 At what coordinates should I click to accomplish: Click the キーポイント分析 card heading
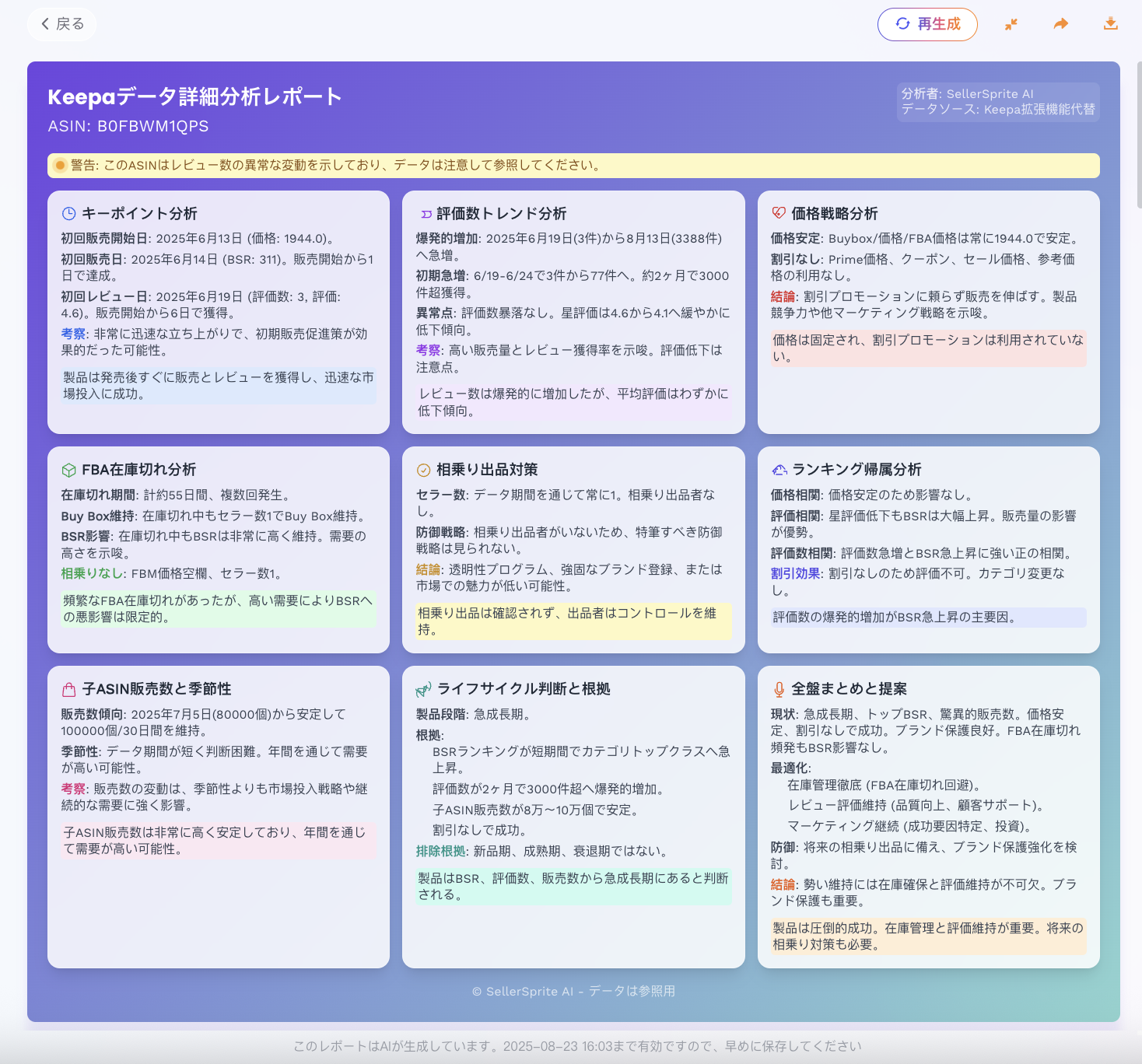click(139, 214)
